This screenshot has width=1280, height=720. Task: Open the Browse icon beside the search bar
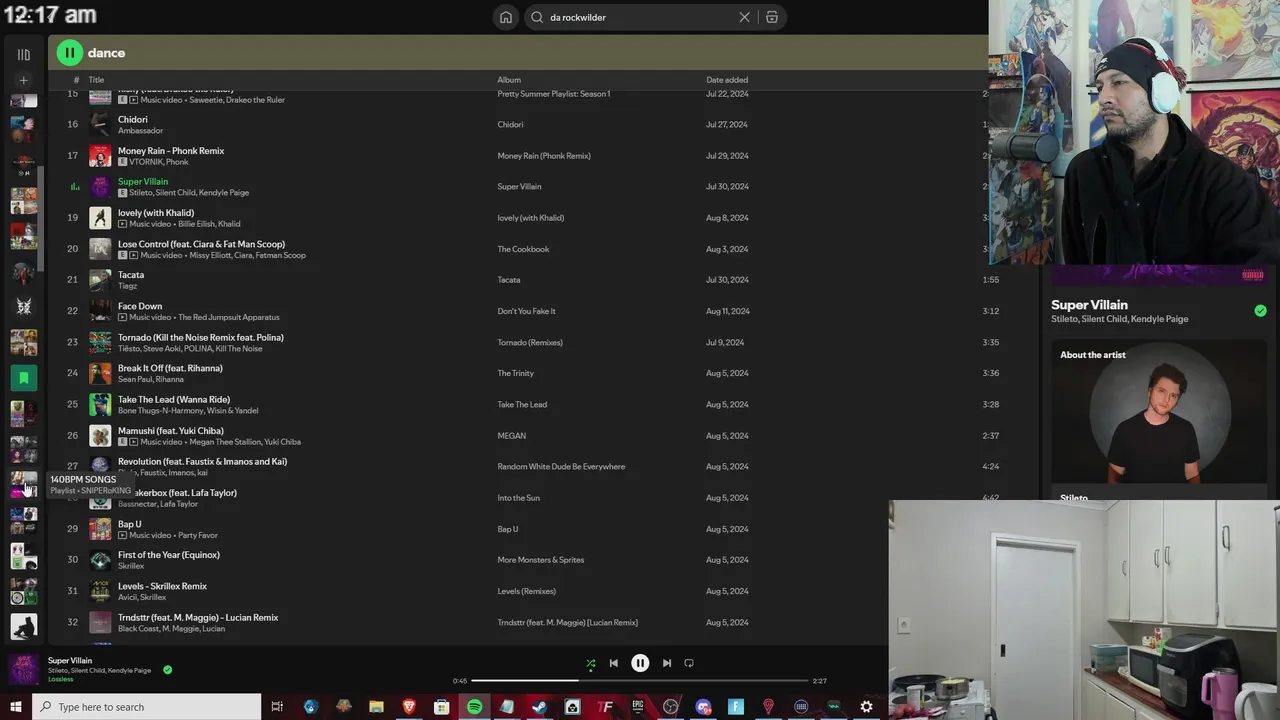[772, 17]
